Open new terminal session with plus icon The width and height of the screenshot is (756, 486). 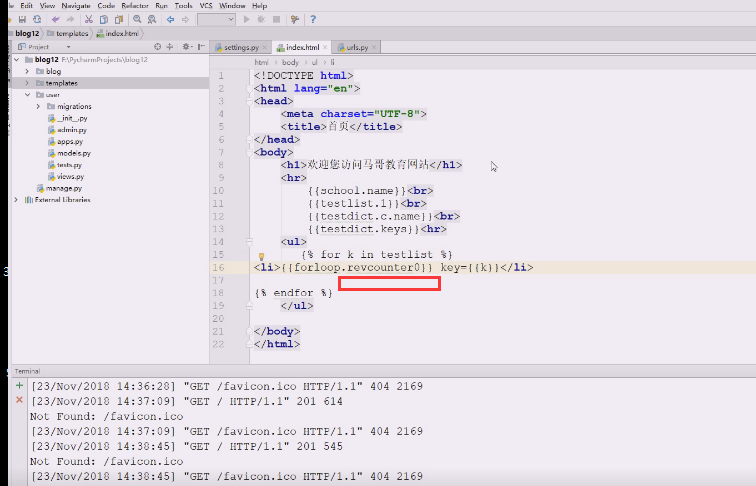(19, 385)
